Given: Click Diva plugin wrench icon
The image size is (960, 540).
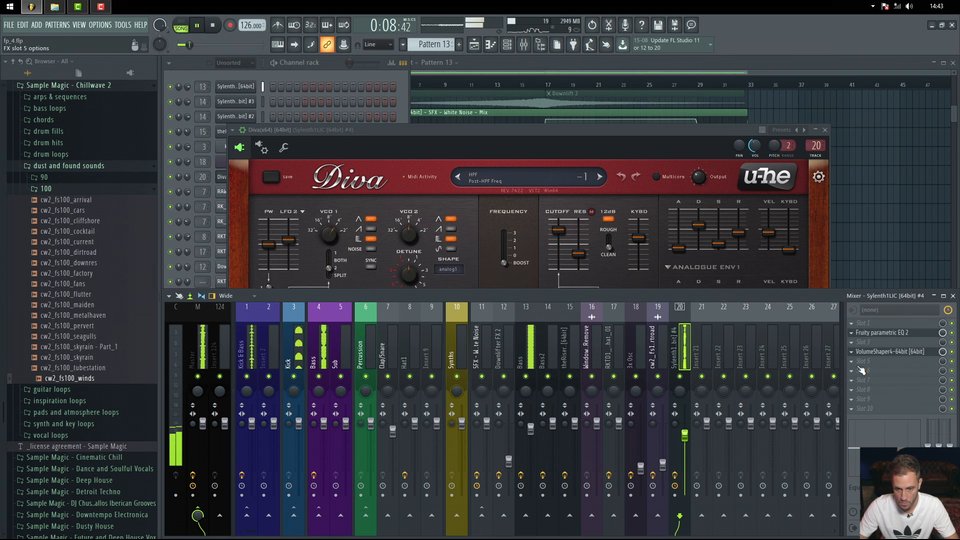Looking at the screenshot, I should (283, 148).
